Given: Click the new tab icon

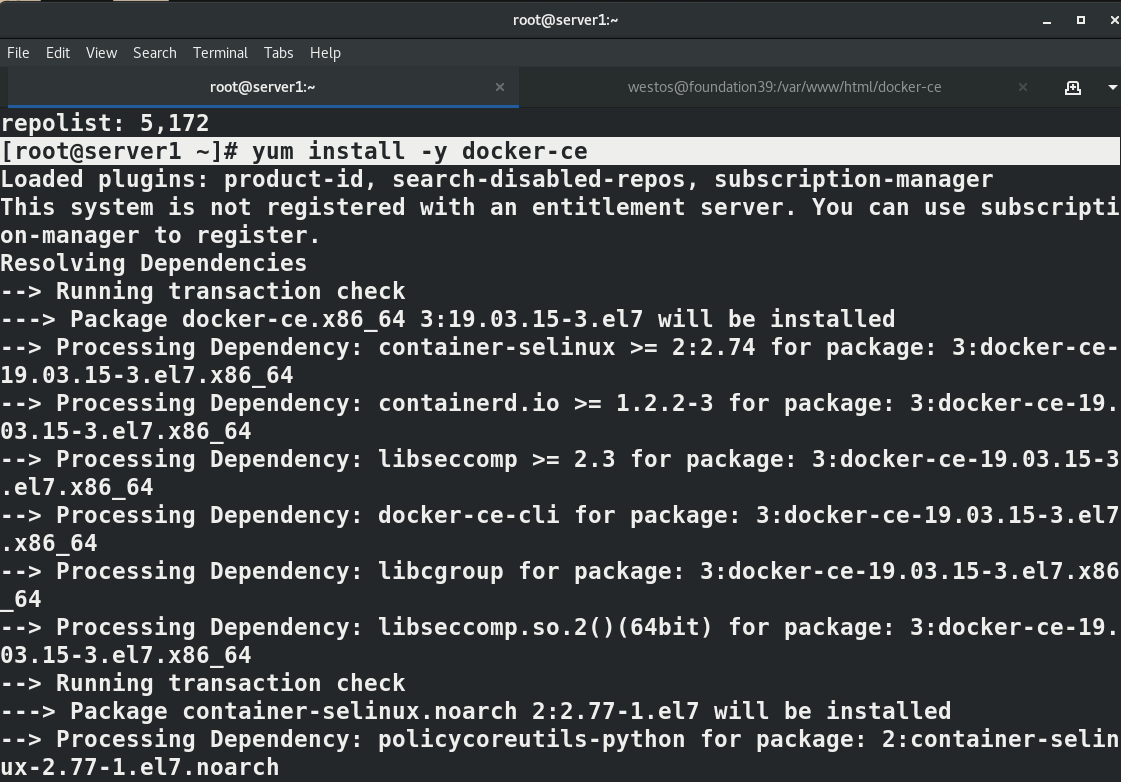Looking at the screenshot, I should pos(1072,87).
